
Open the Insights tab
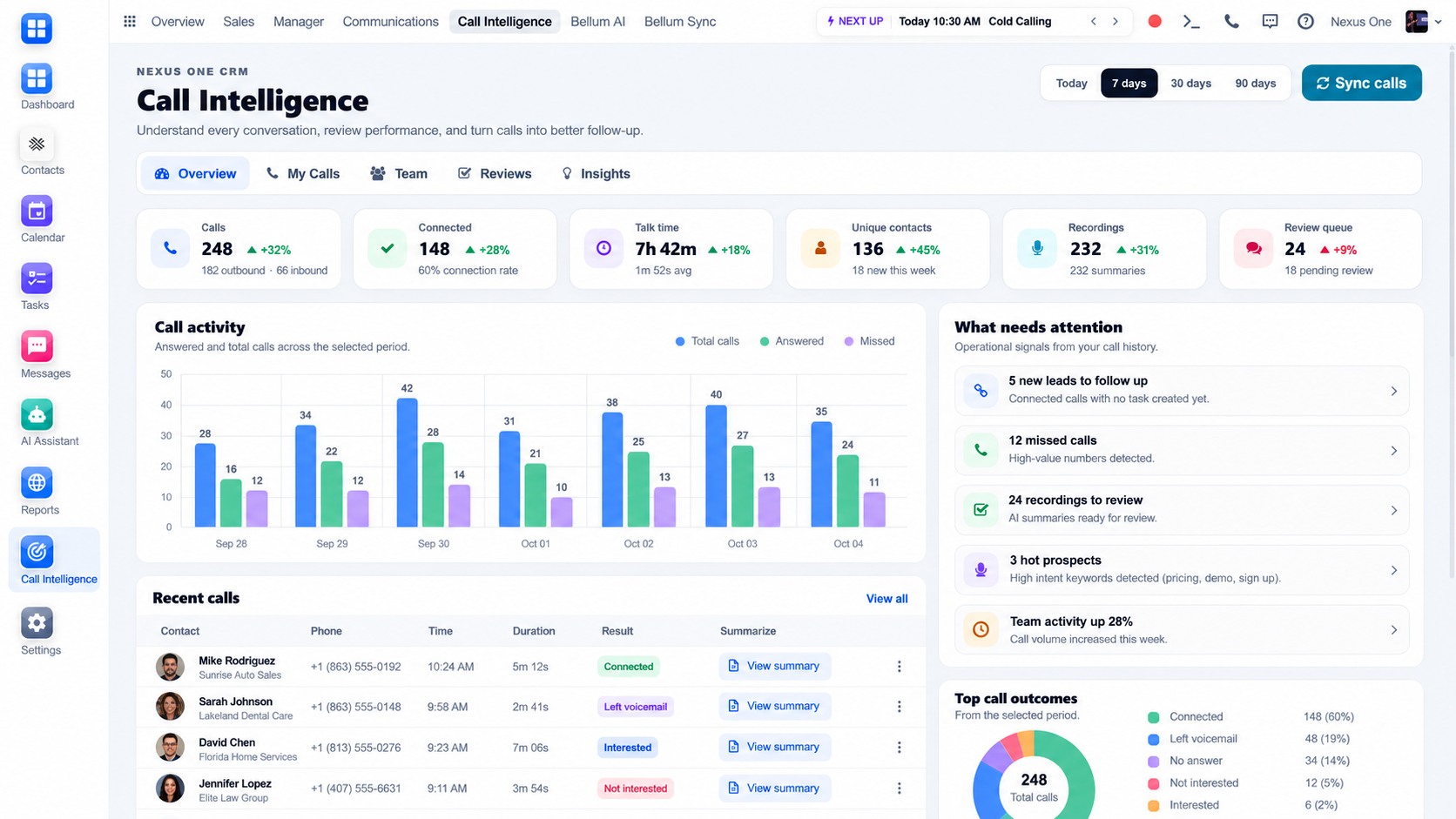(596, 174)
